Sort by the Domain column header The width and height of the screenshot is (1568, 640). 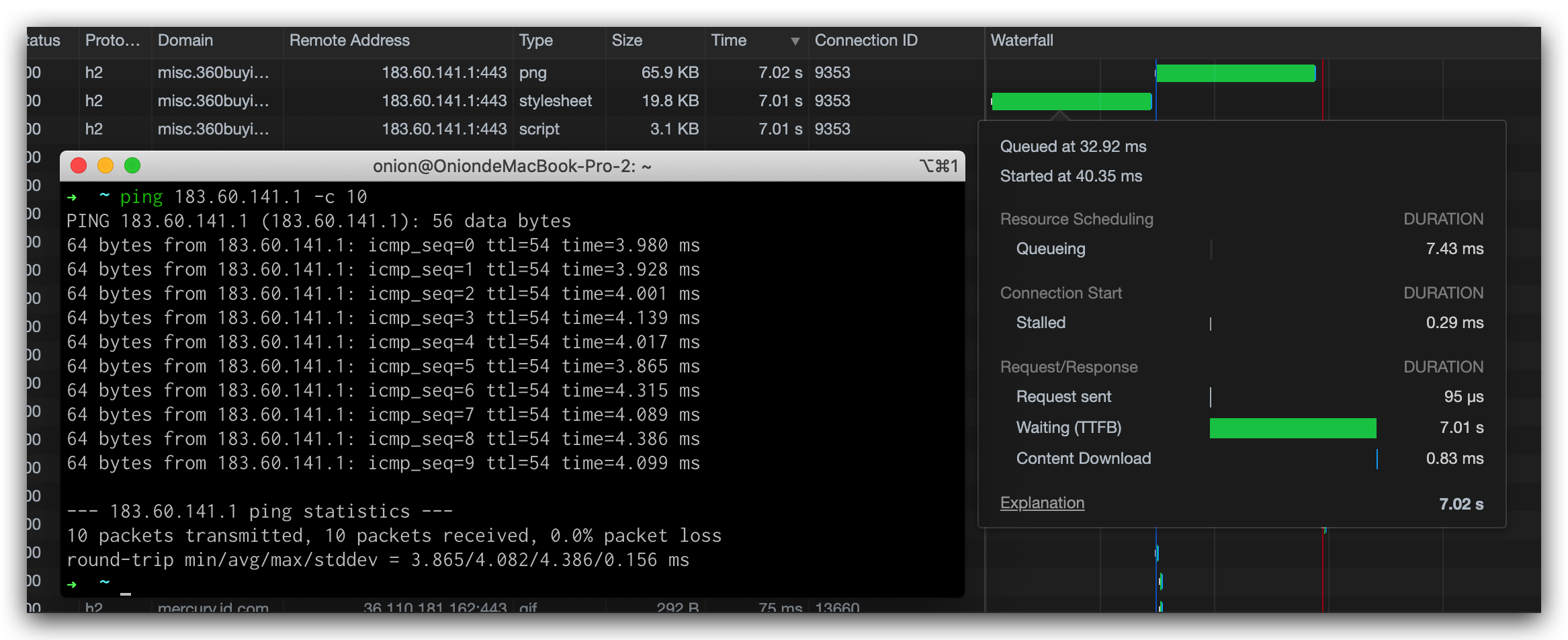click(x=185, y=40)
